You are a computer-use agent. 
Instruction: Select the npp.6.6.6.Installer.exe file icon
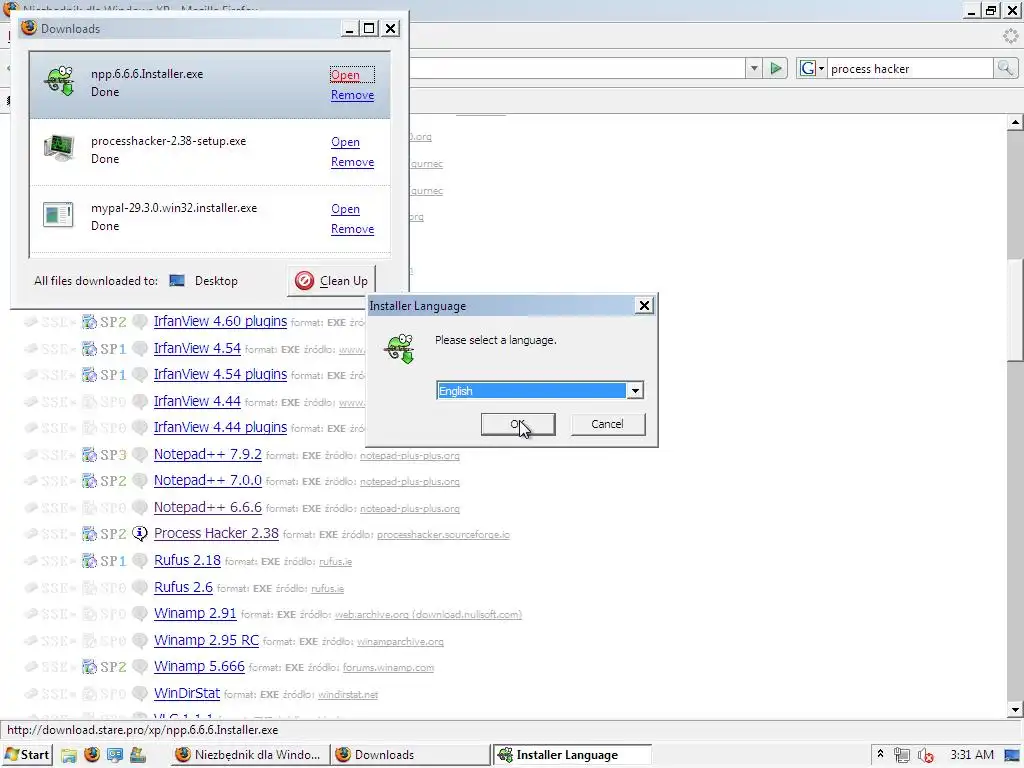point(59,81)
